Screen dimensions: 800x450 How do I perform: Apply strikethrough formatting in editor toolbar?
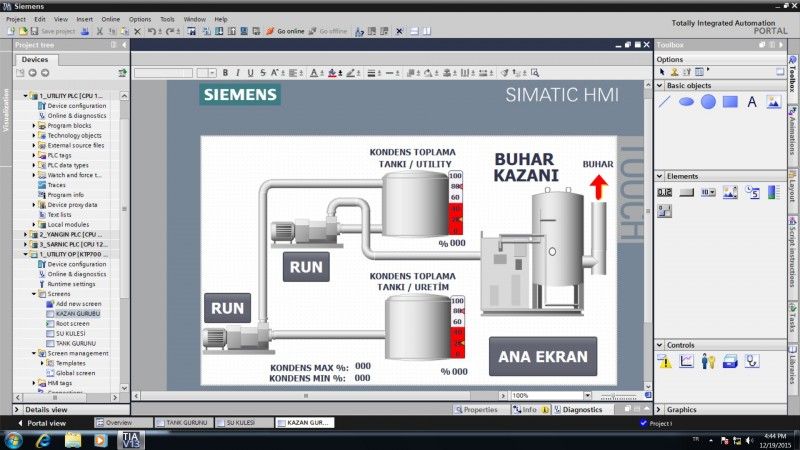(x=263, y=73)
